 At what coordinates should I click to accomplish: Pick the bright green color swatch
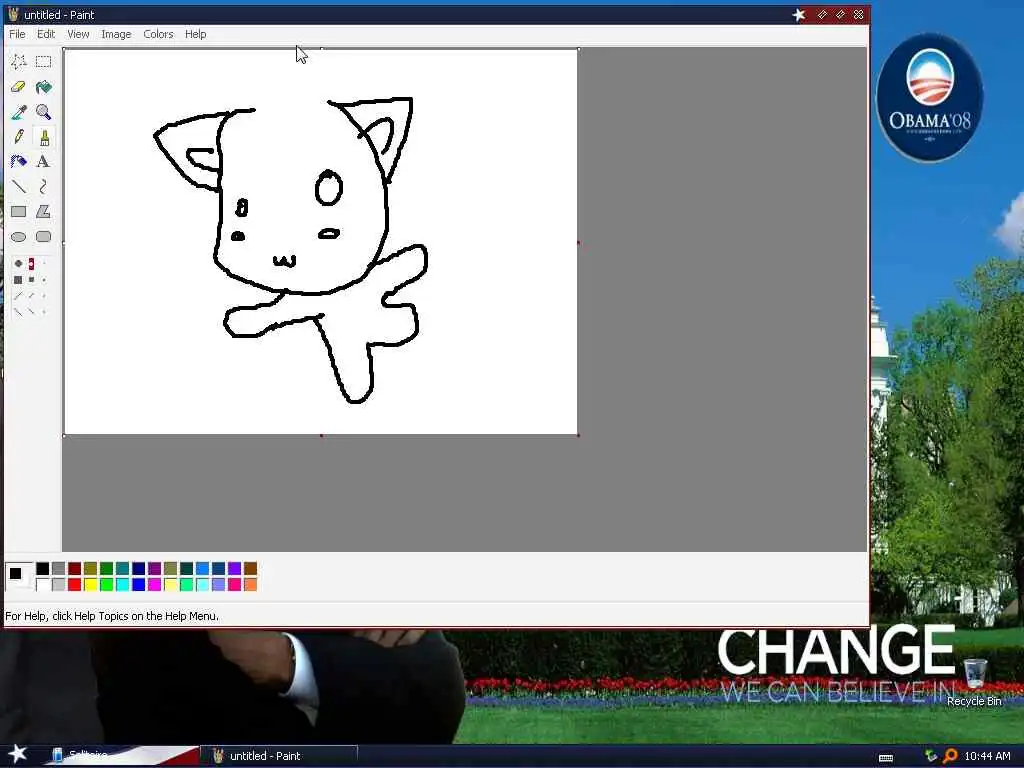tap(106, 584)
